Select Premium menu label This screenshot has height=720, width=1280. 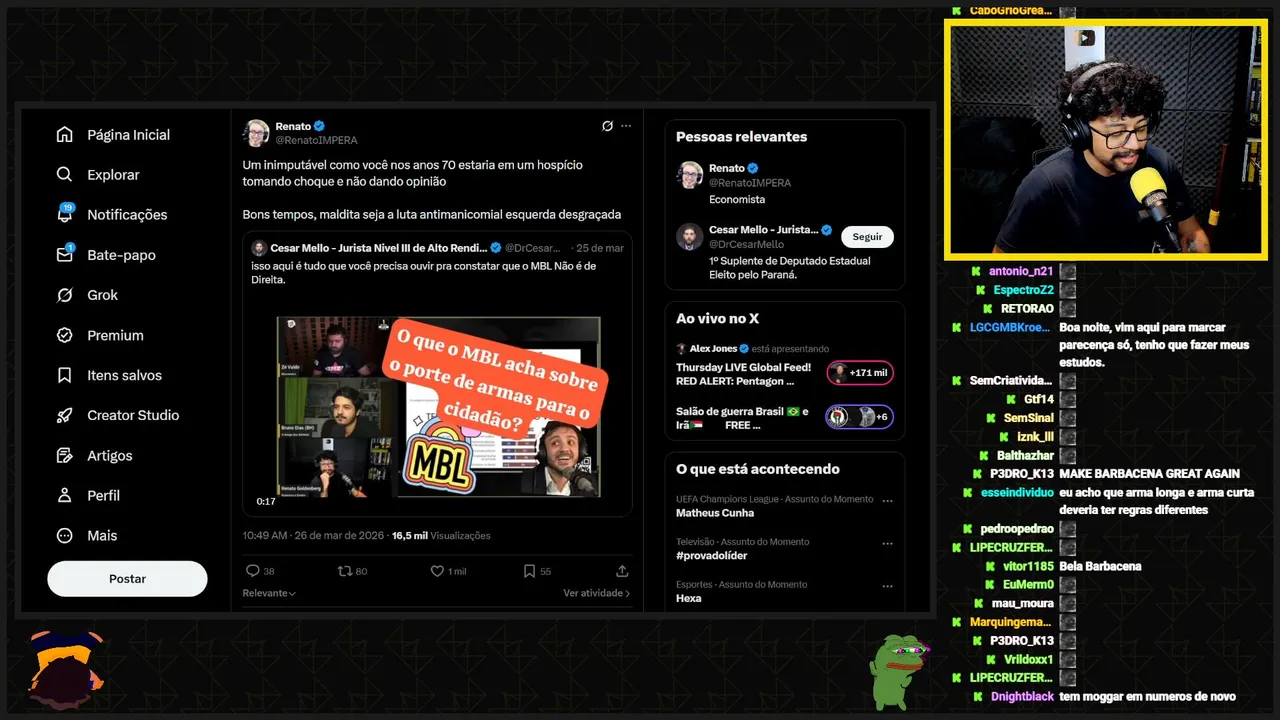[x=115, y=335]
